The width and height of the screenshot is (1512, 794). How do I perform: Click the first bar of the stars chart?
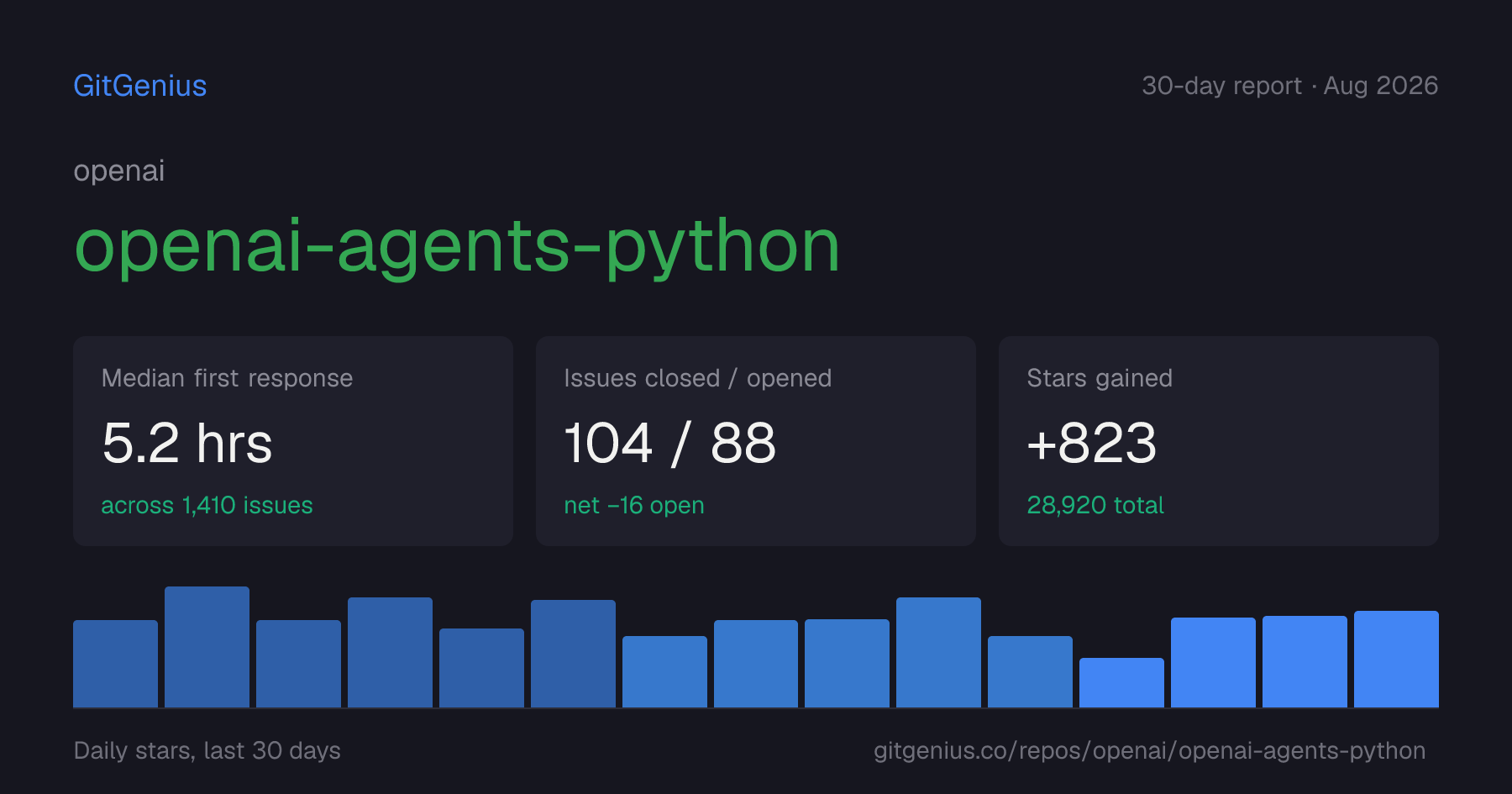115,664
